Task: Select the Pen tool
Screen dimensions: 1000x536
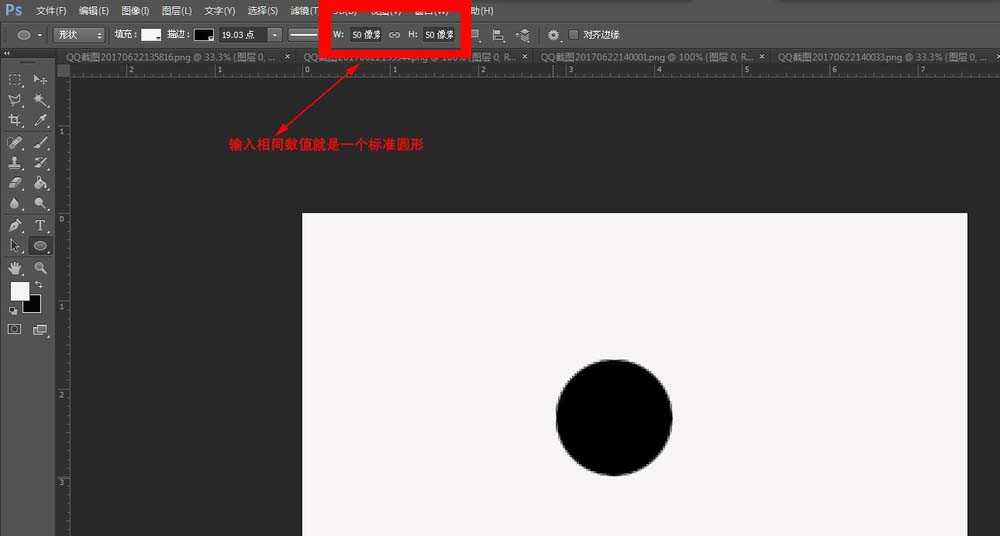Action: (x=15, y=225)
